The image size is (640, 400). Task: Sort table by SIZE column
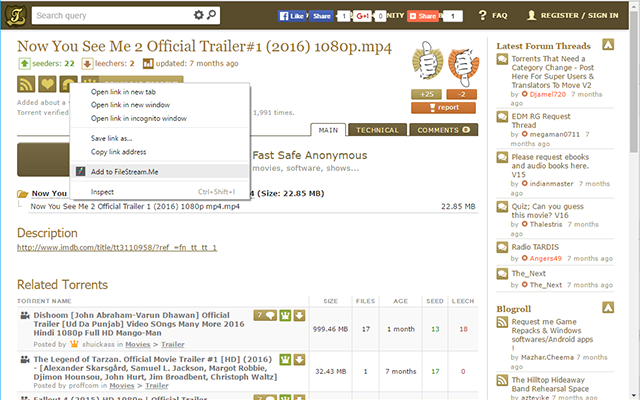pyautogui.click(x=330, y=301)
